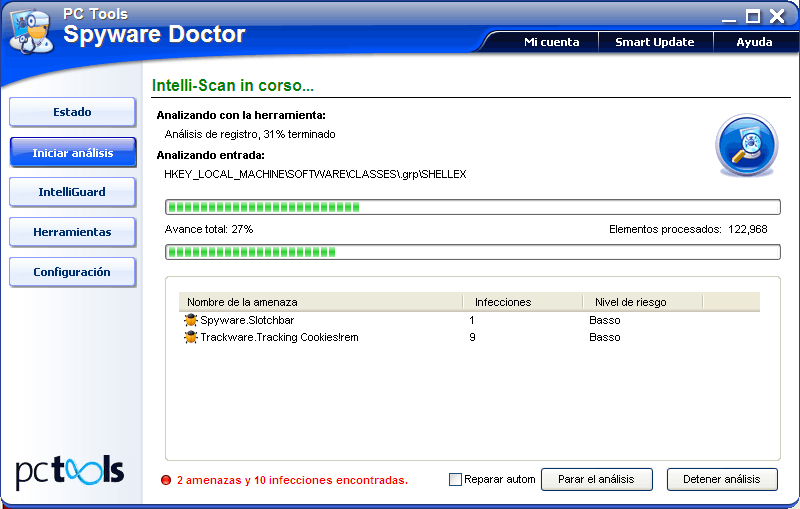The width and height of the screenshot is (800, 509).
Task: Click infection count 9 for Trackware
Action: coord(472,337)
